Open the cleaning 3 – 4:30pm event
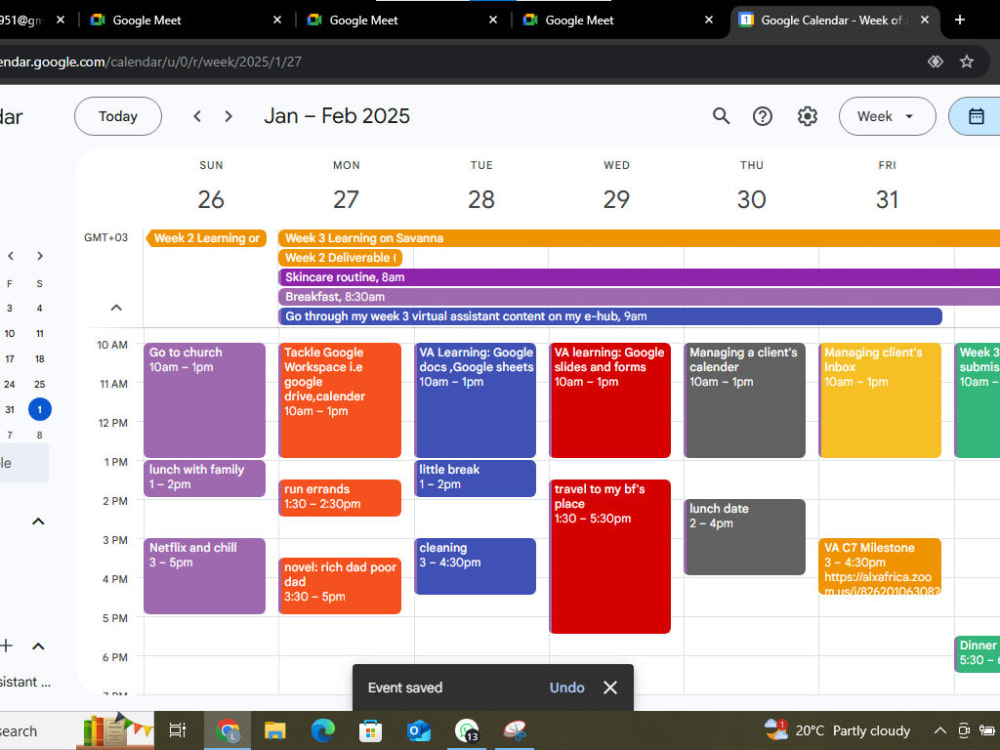This screenshot has height=750, width=1000. tap(475, 566)
